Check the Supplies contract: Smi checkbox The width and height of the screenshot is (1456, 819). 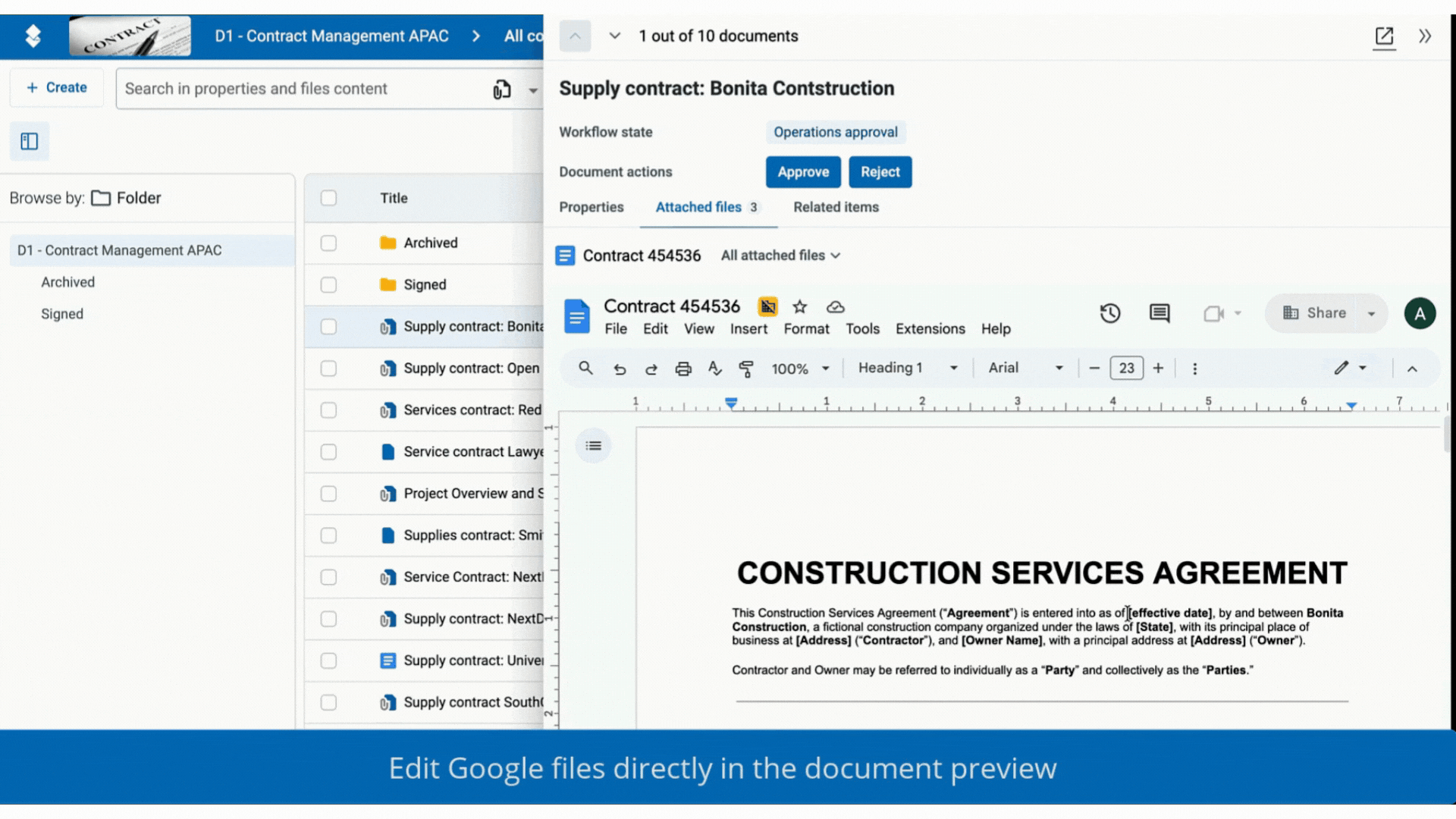pos(328,535)
